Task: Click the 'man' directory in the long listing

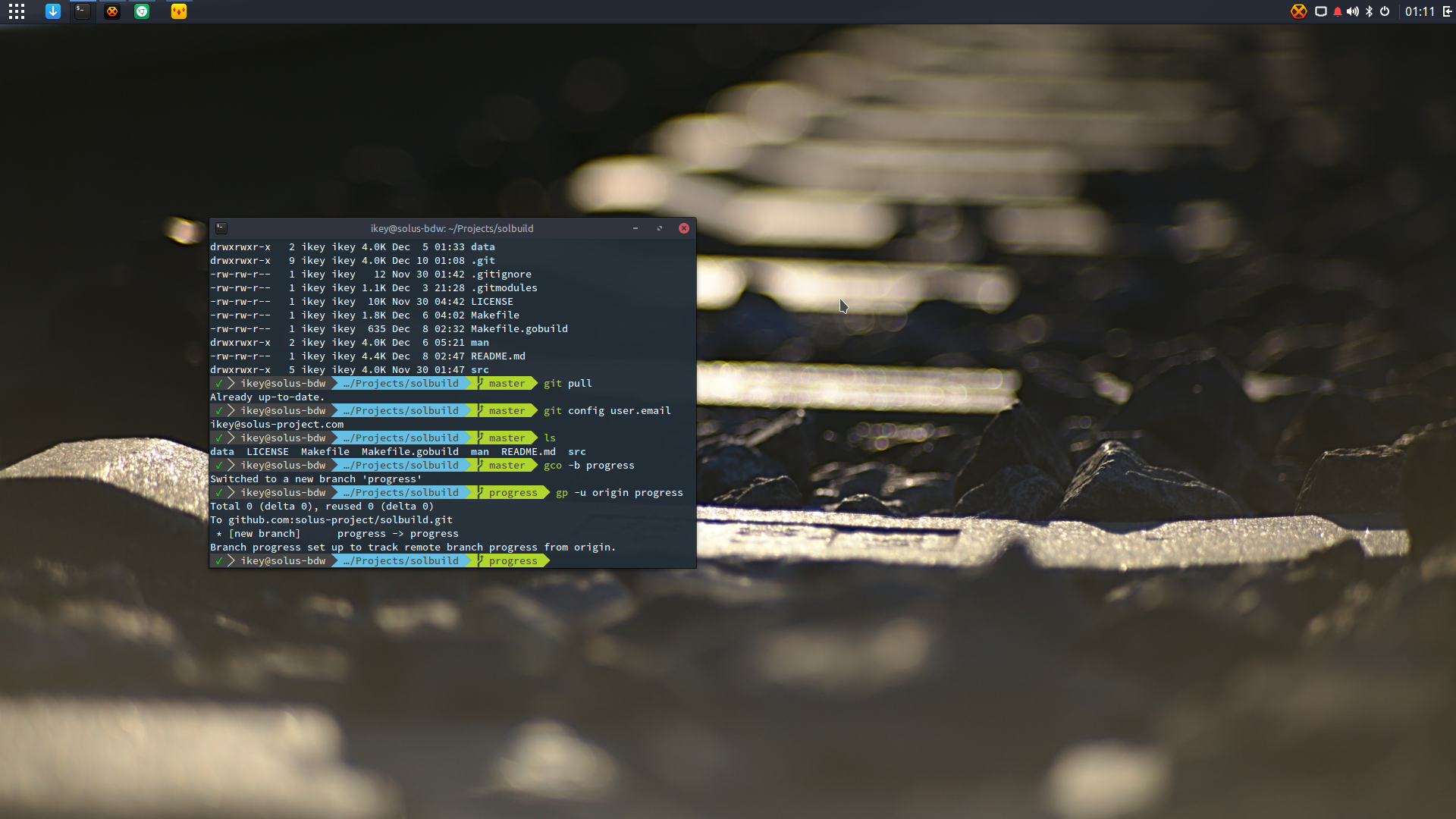Action: click(x=480, y=343)
